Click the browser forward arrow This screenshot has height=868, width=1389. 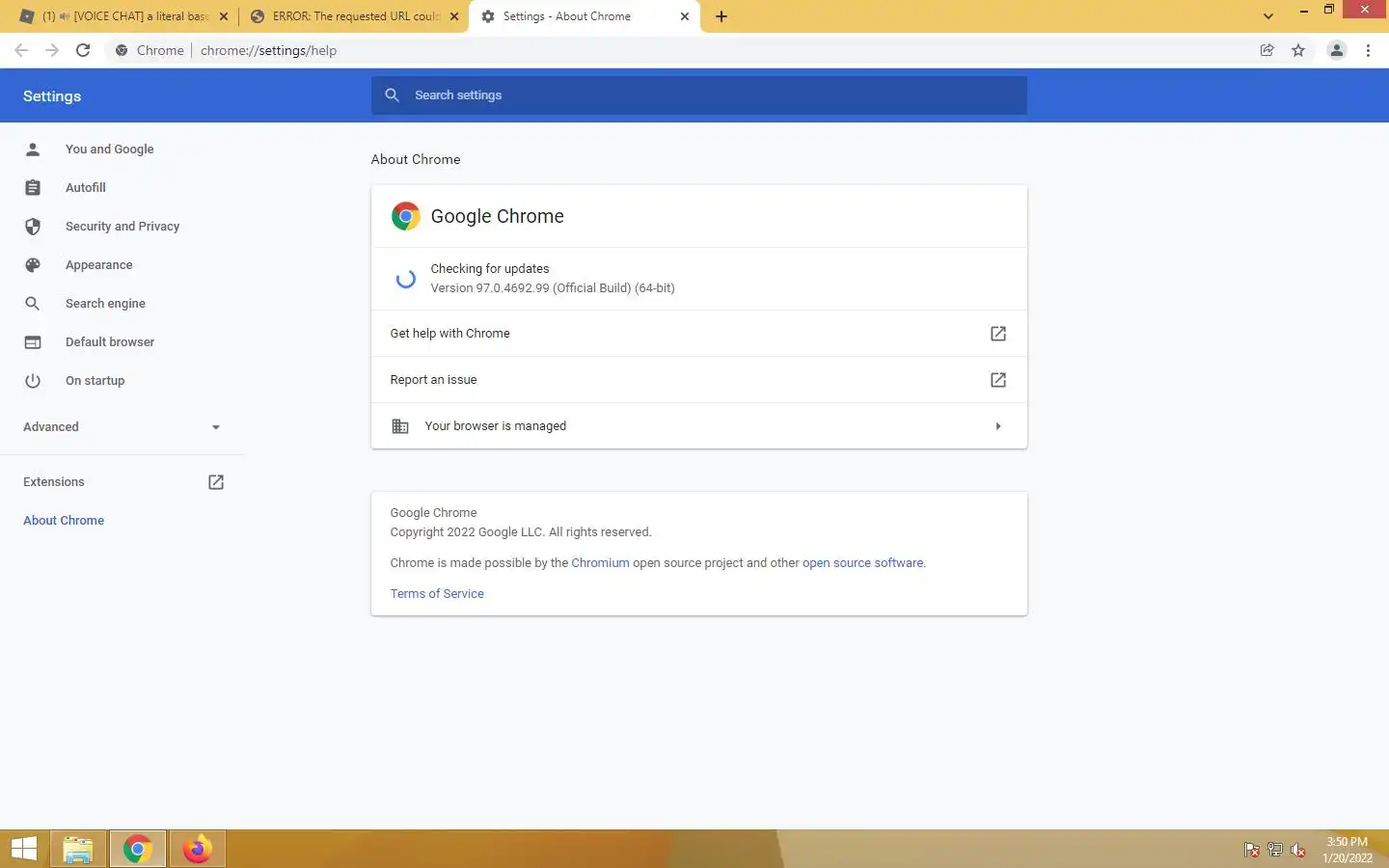[x=52, y=50]
